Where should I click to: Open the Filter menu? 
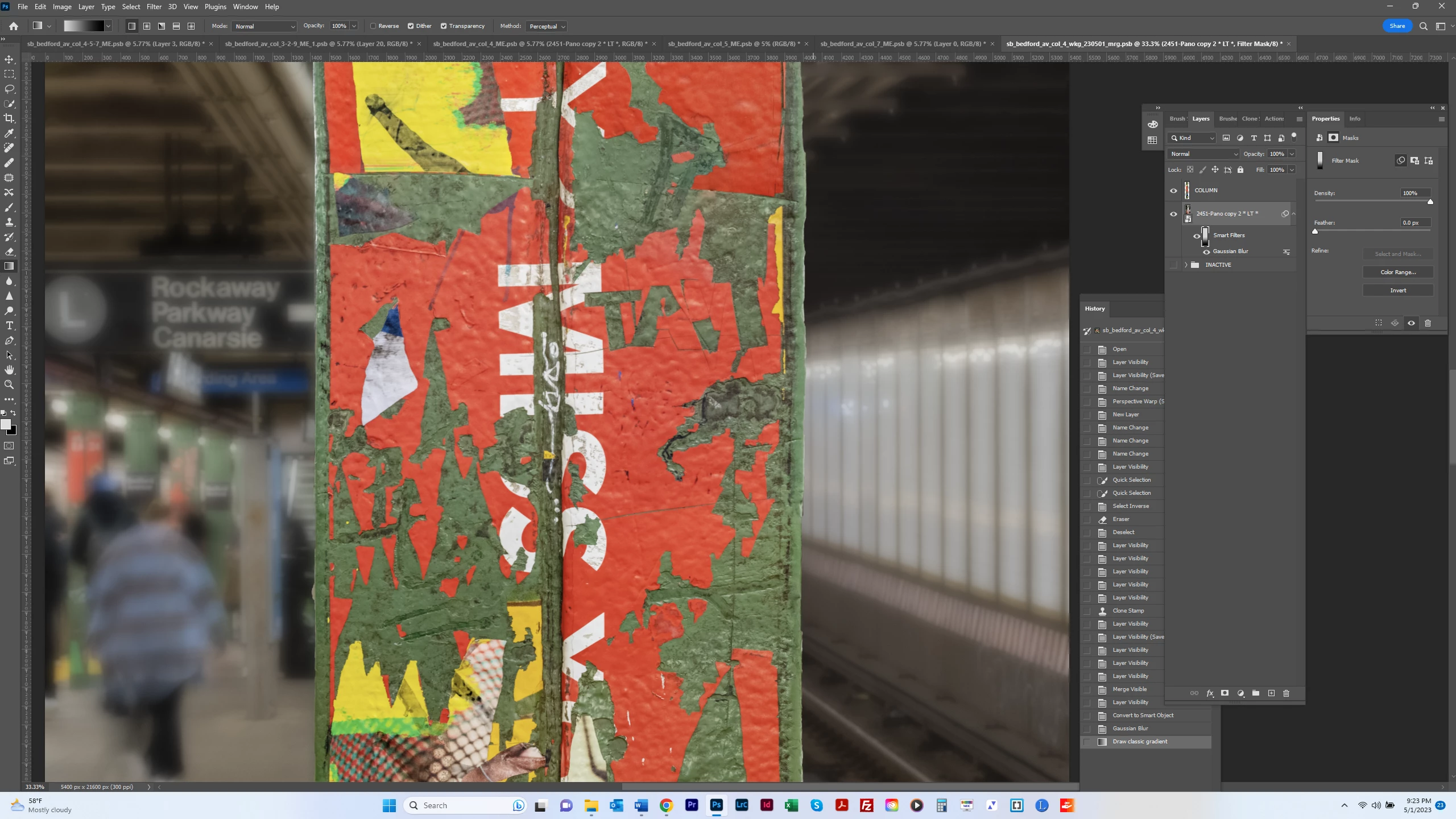coord(154,7)
